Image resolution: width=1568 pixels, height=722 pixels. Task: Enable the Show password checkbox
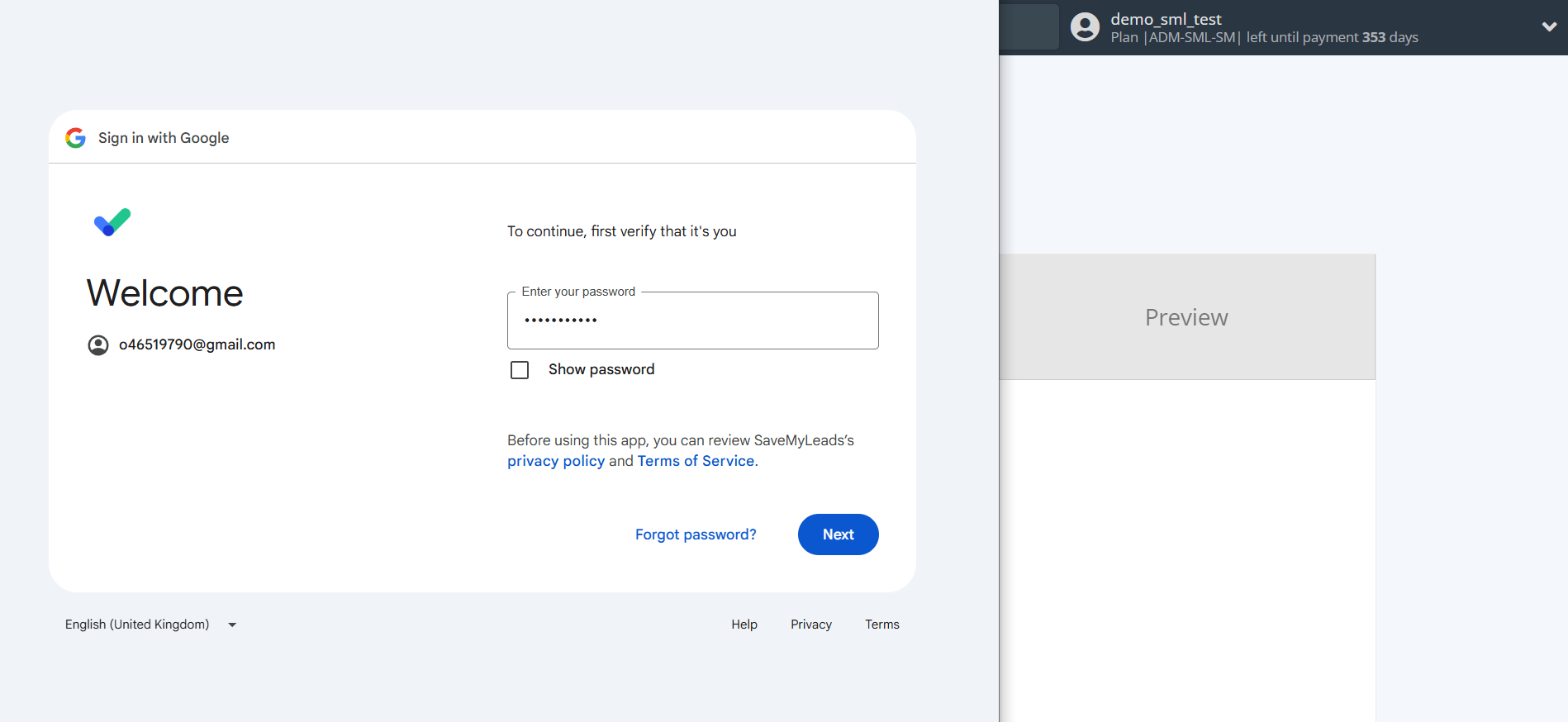click(x=520, y=370)
